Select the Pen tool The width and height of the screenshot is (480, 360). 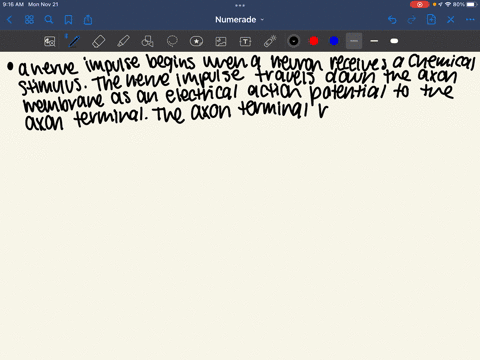pyautogui.click(x=74, y=41)
